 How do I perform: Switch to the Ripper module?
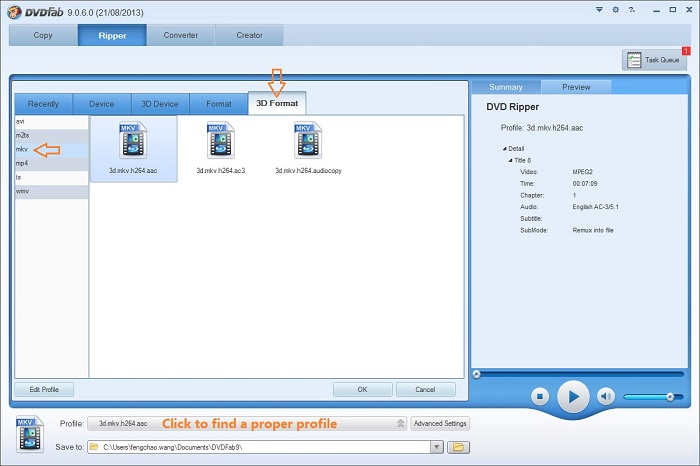tap(112, 35)
